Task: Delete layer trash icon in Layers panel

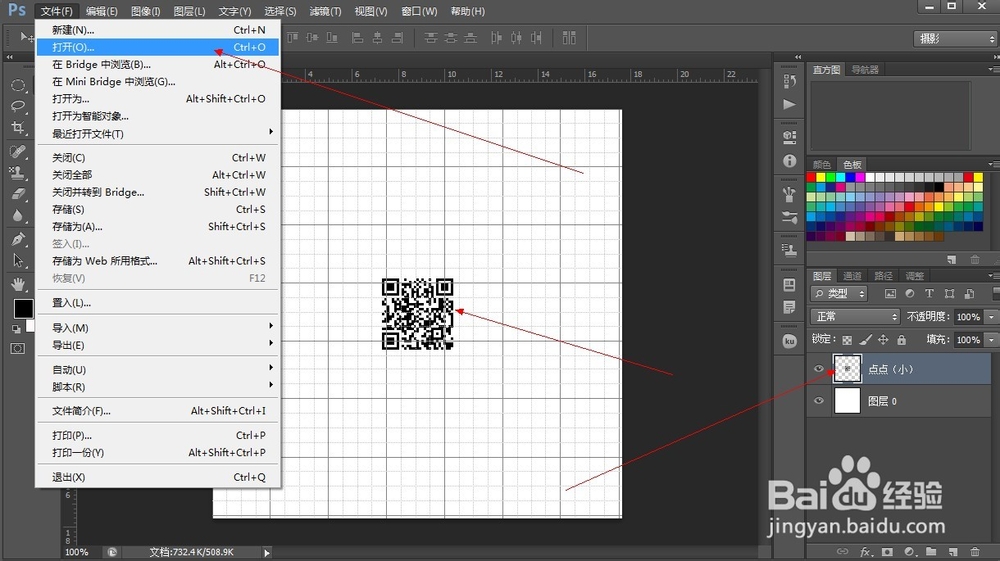Action: (x=974, y=551)
